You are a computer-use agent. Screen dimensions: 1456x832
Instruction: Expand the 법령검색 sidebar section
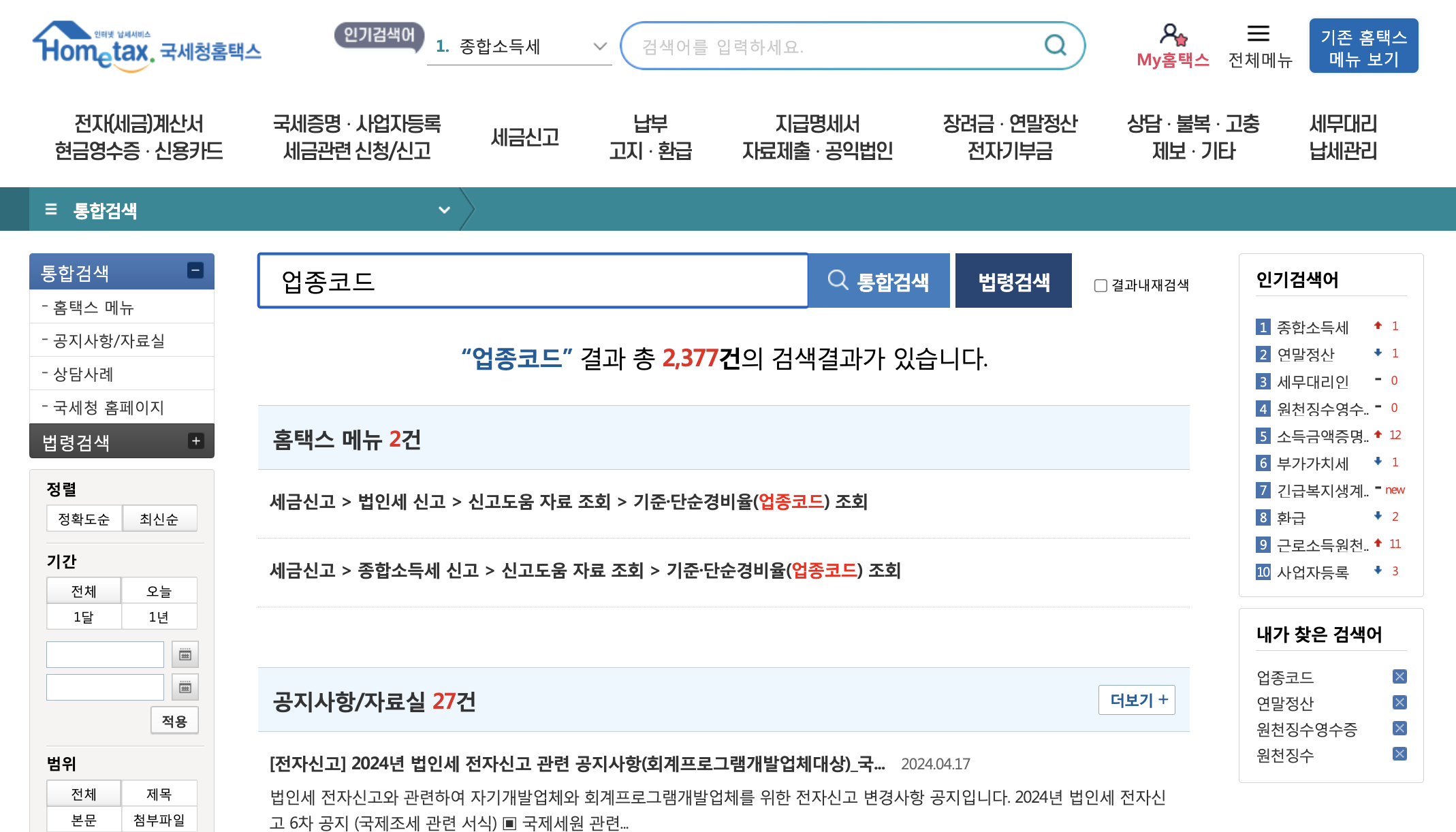pos(195,441)
